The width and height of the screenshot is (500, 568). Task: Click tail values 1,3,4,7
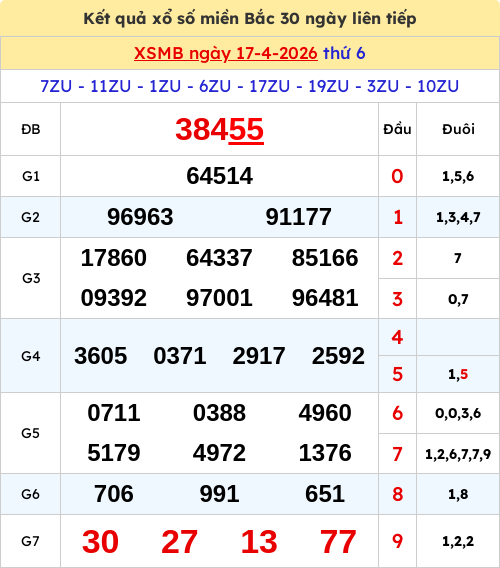point(458,217)
